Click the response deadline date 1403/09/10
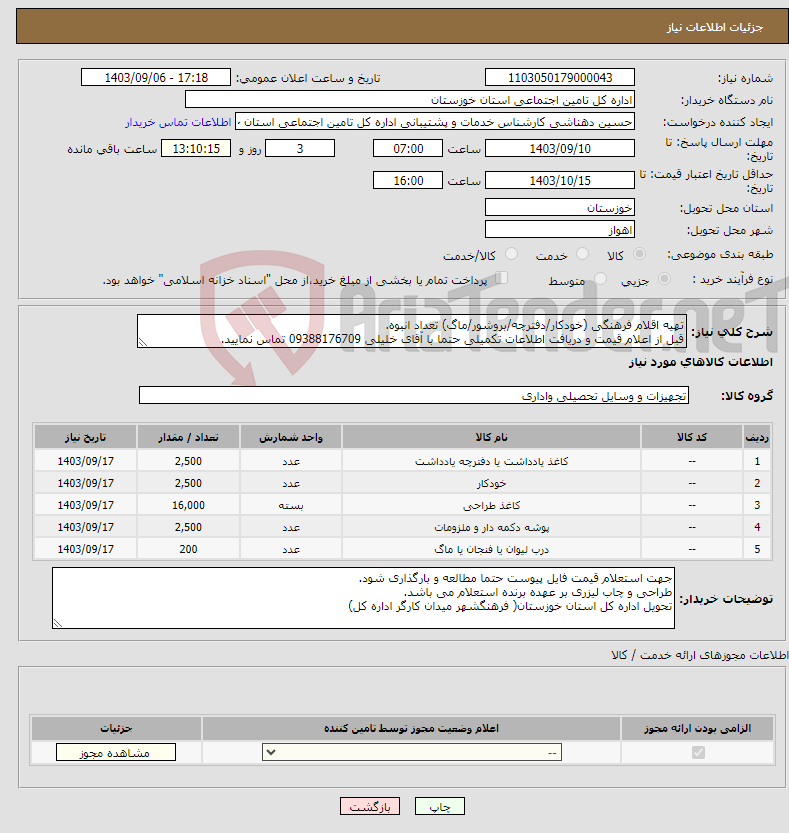789x833 pixels. tap(560, 148)
